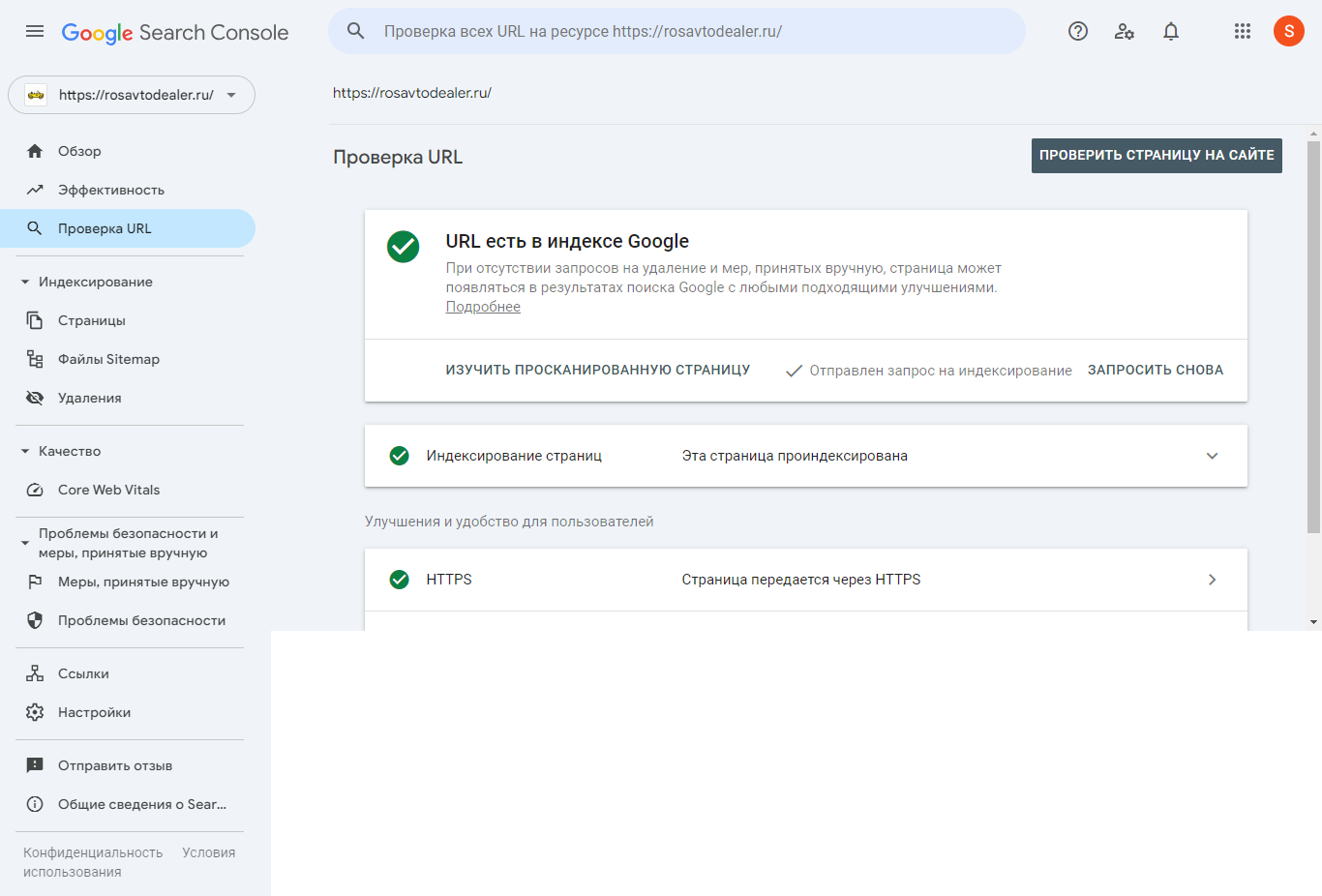The image size is (1322, 896).
Task: Click Эта страница проиндексирована text
Action: tap(795, 456)
